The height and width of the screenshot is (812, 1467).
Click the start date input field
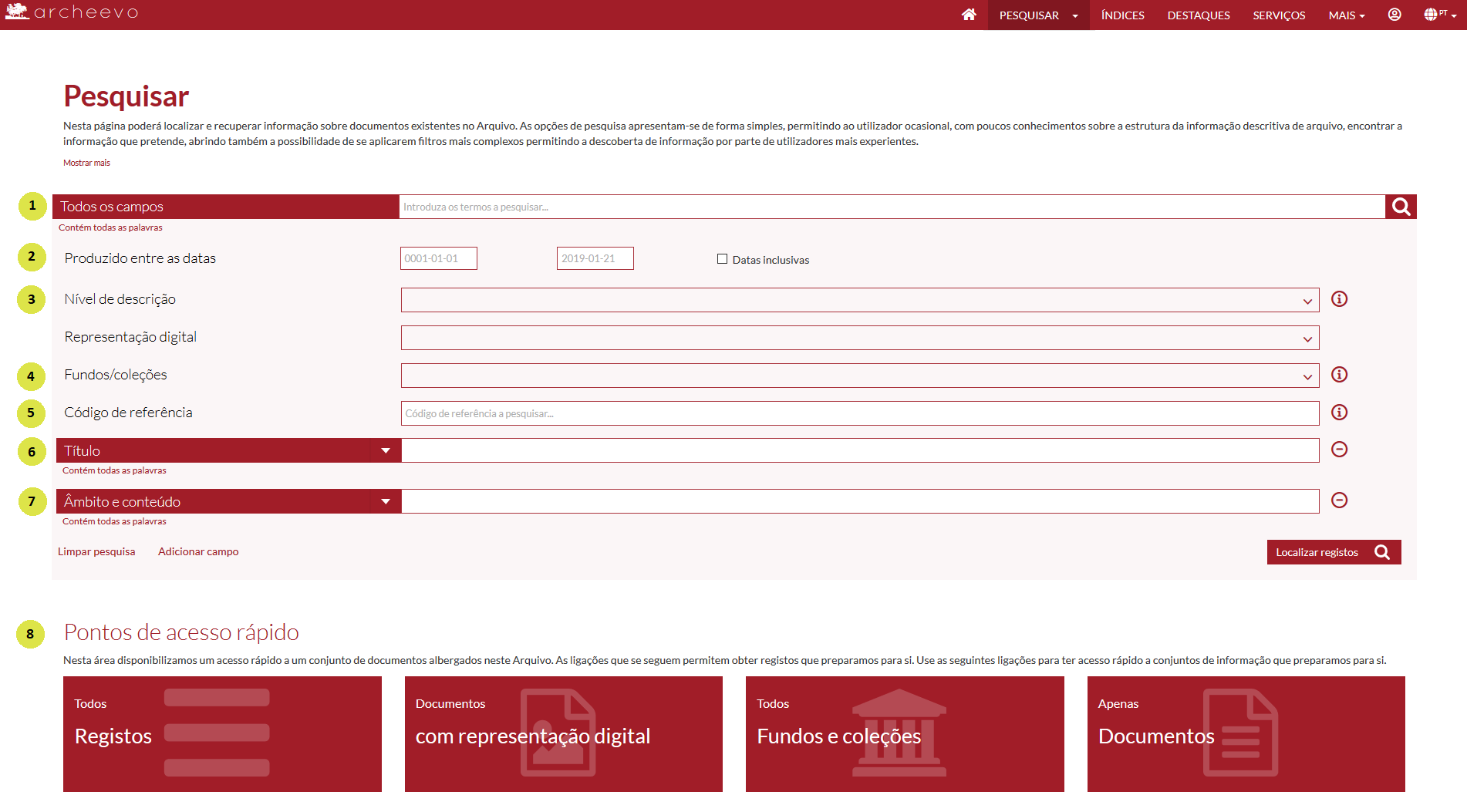coord(438,258)
